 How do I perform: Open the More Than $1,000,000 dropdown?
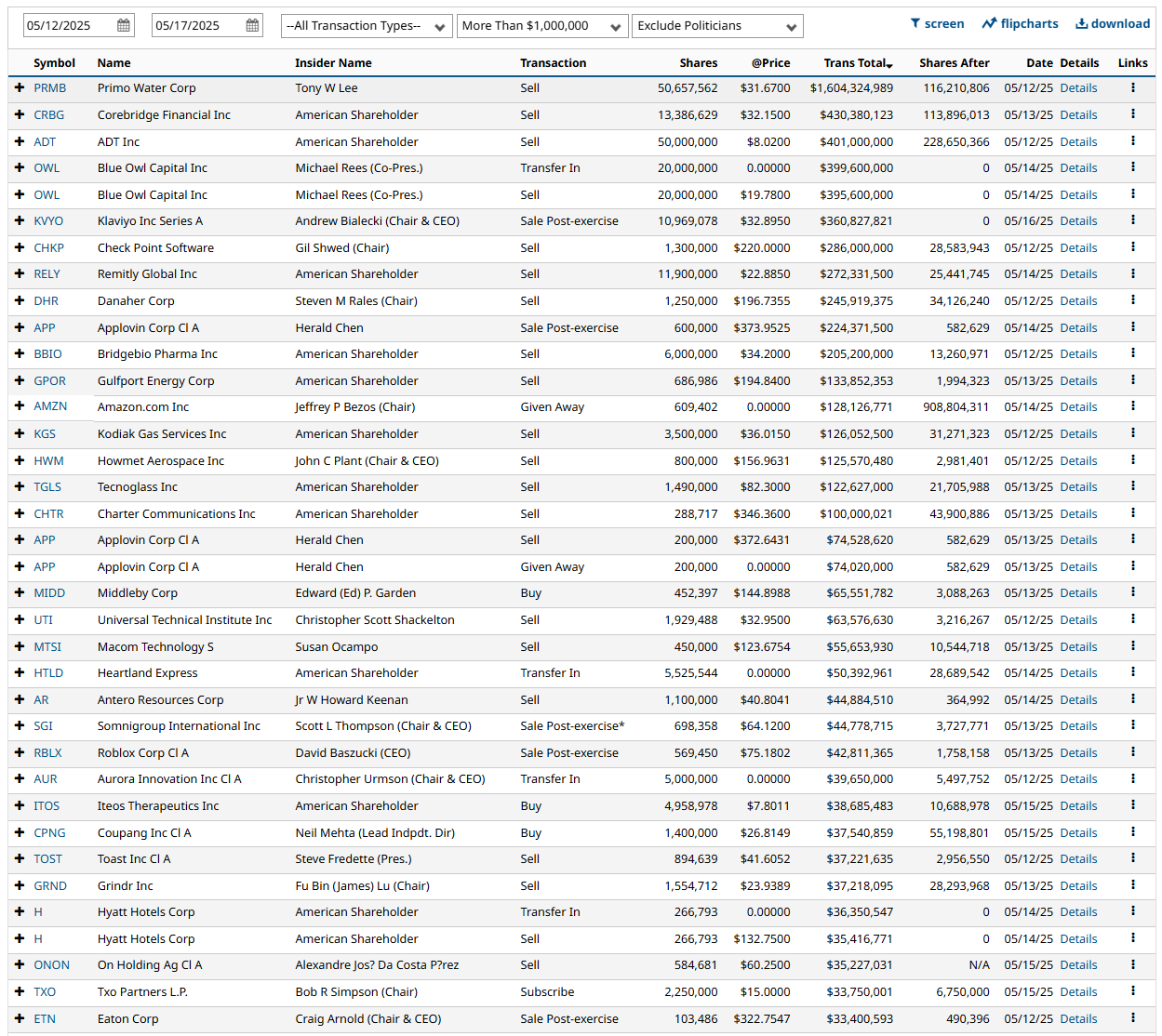coord(542,26)
